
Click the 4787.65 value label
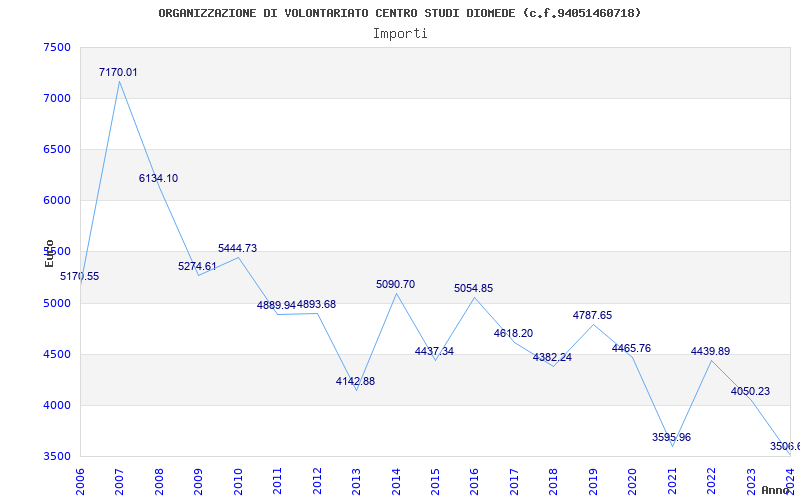(592, 316)
